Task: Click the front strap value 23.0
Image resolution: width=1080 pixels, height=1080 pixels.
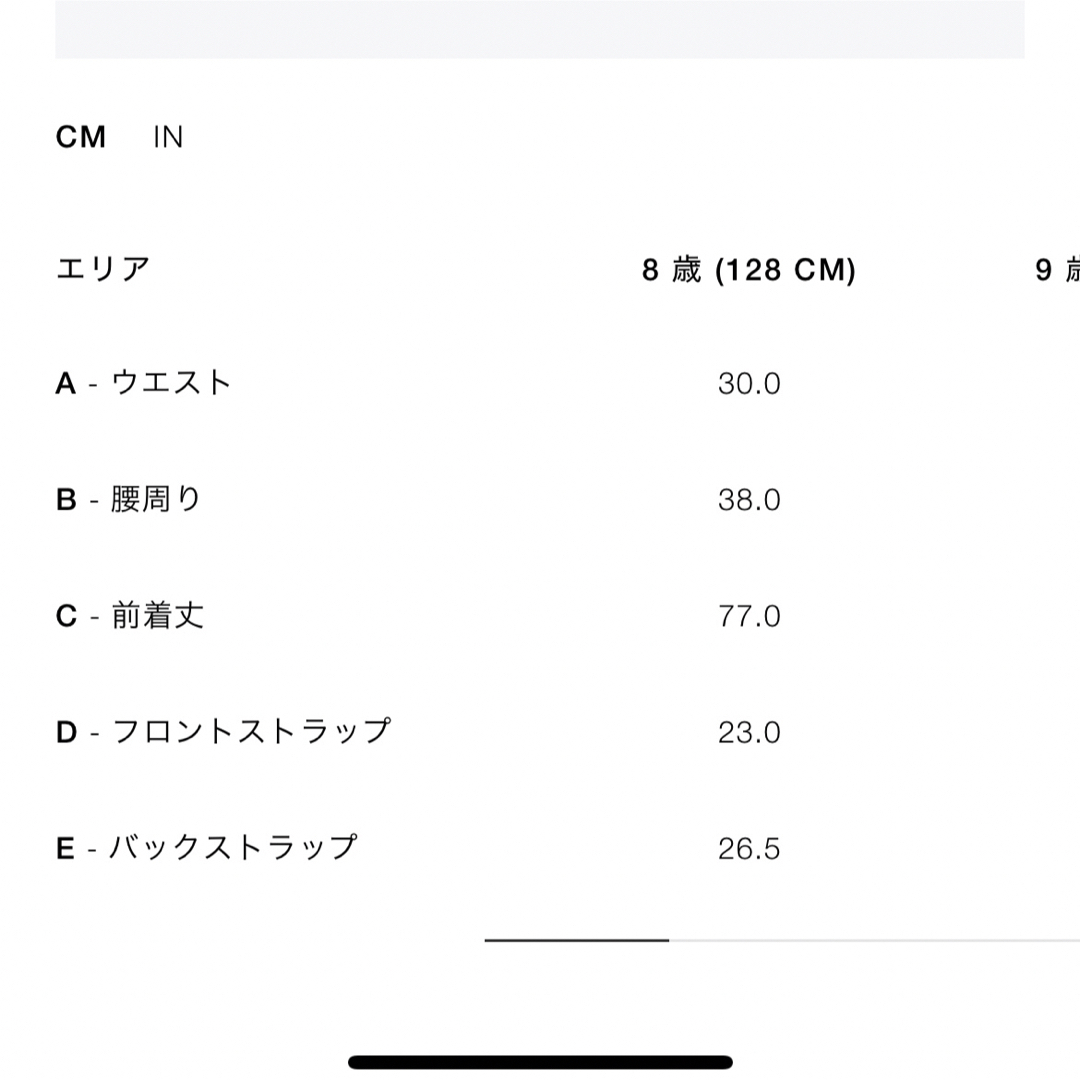Action: click(x=749, y=732)
